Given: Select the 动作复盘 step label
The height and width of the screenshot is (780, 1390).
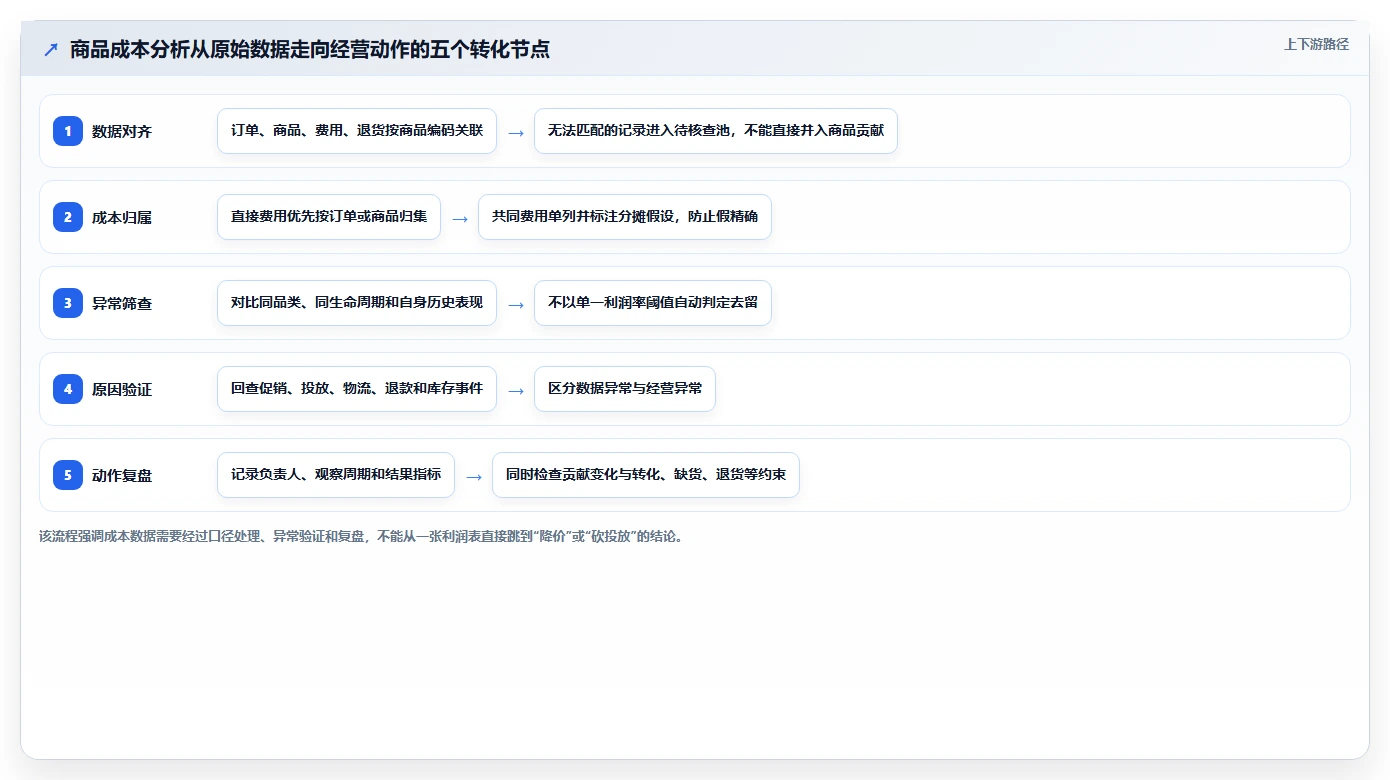Looking at the screenshot, I should click(x=122, y=475).
